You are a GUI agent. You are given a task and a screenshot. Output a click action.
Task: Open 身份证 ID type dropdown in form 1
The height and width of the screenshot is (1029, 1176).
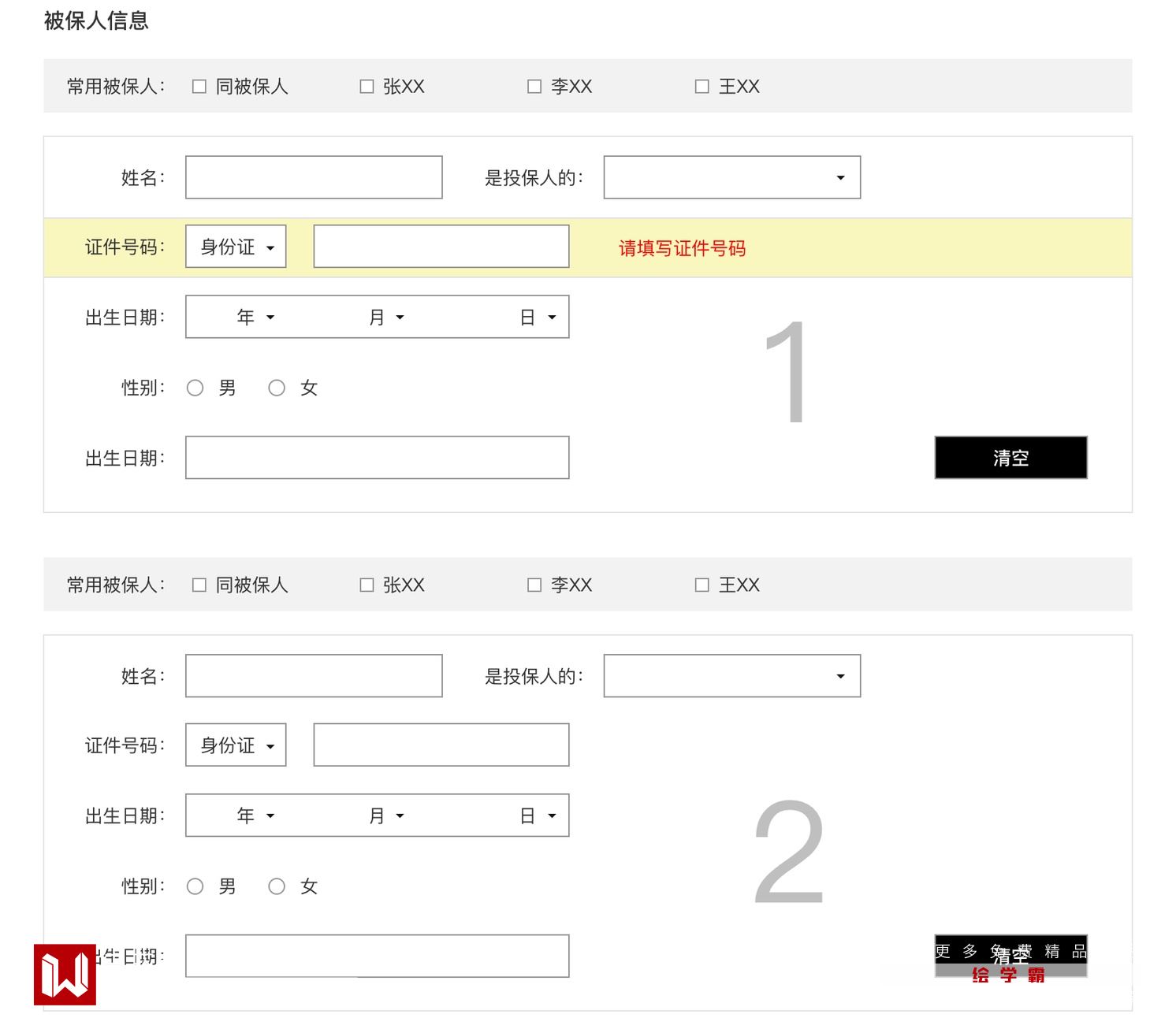tap(236, 247)
